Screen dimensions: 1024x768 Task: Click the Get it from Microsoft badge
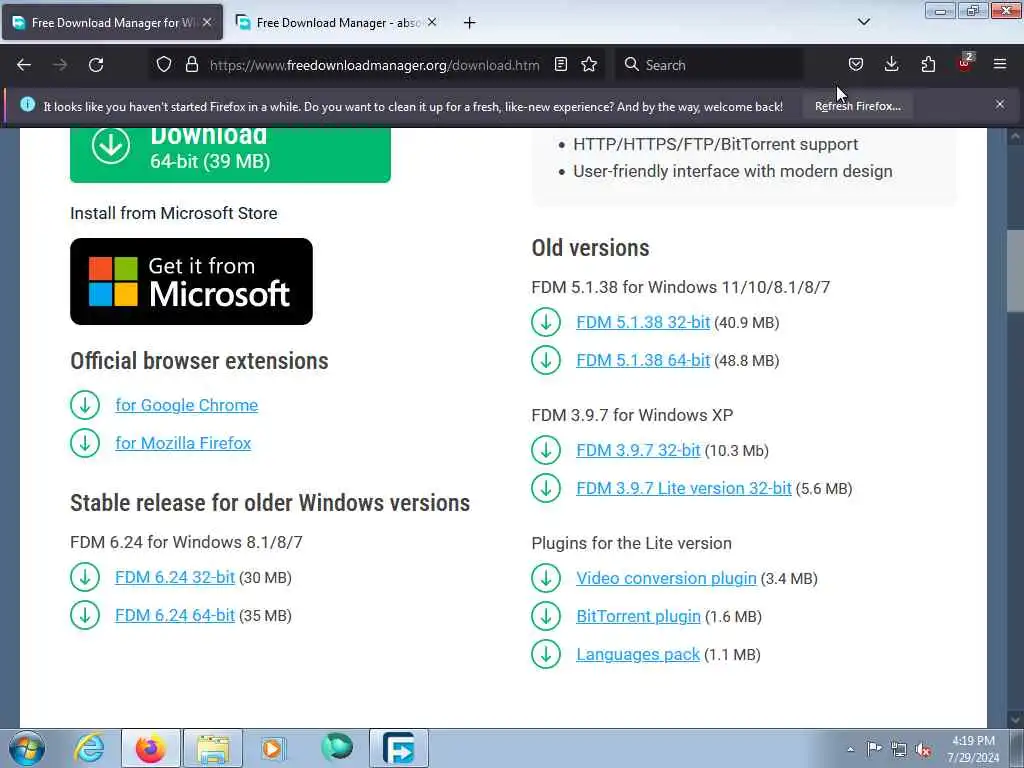(x=191, y=281)
